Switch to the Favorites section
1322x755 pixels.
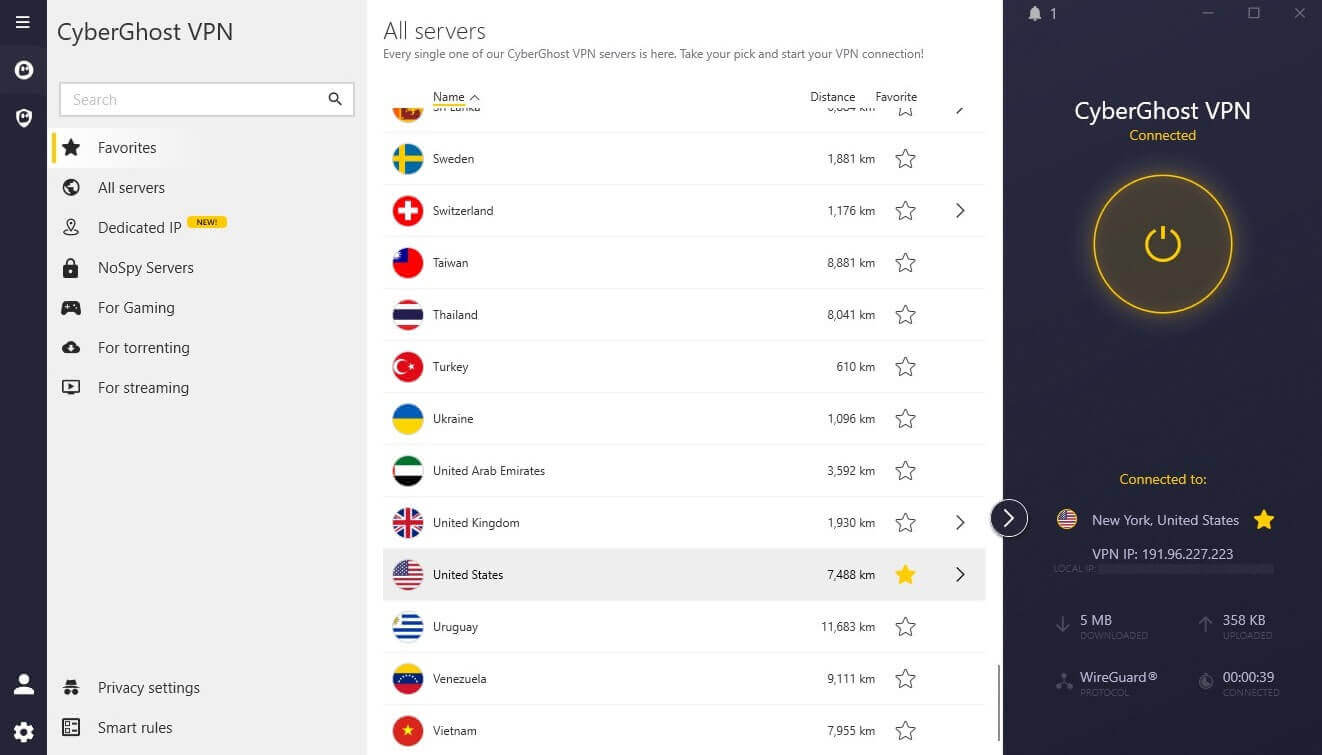point(127,147)
